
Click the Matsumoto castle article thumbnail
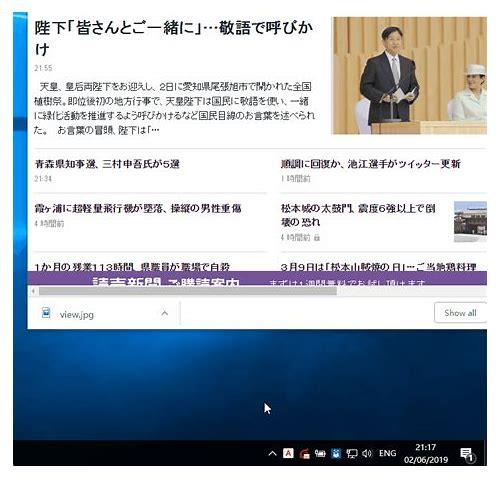tap(470, 221)
